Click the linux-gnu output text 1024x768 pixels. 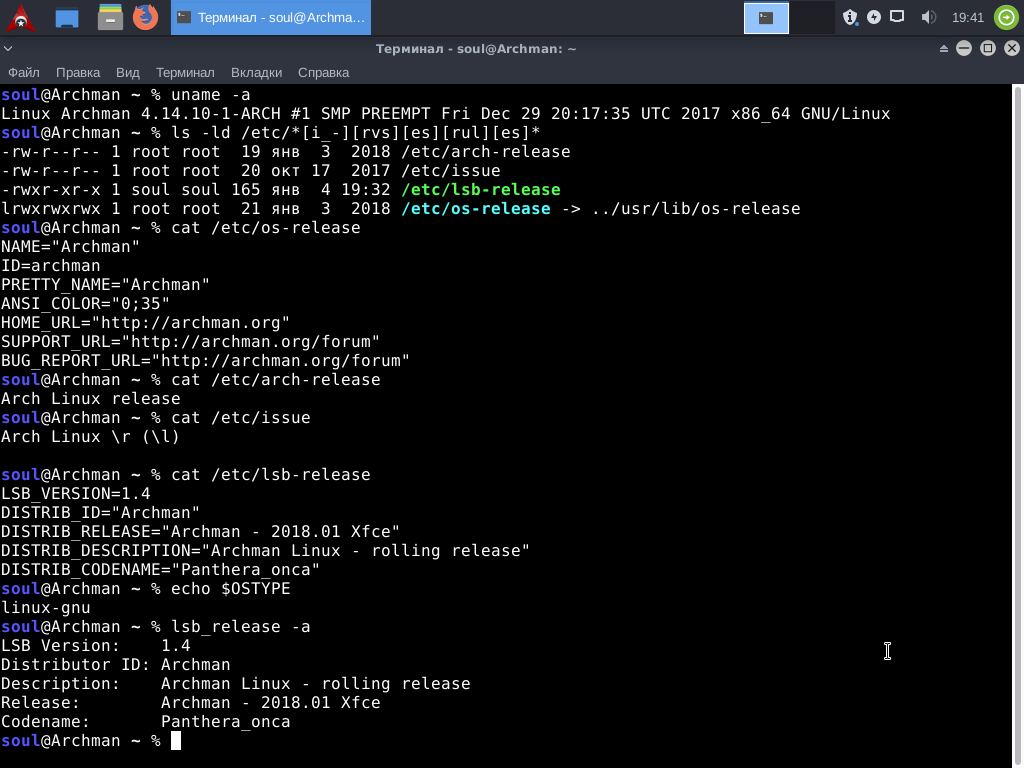point(45,607)
